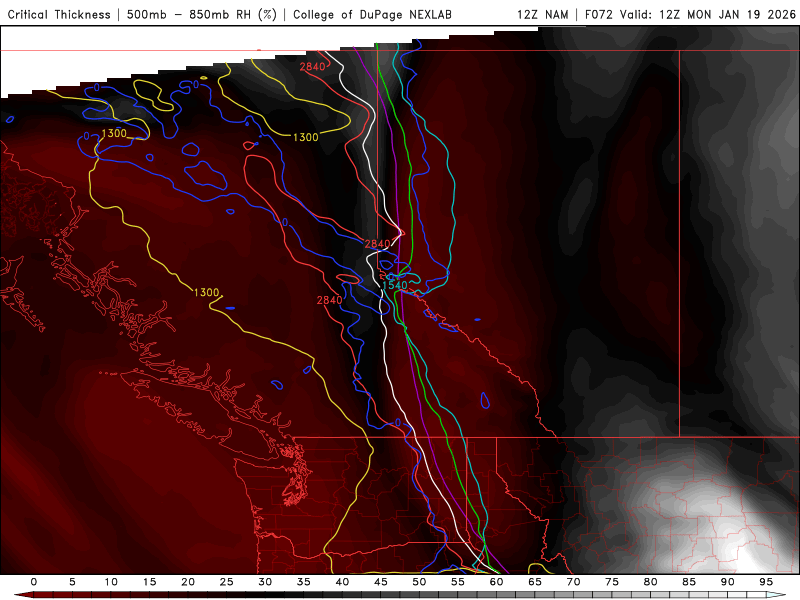
Task: Click the colorbar tick label "40"
Action: click(342, 582)
